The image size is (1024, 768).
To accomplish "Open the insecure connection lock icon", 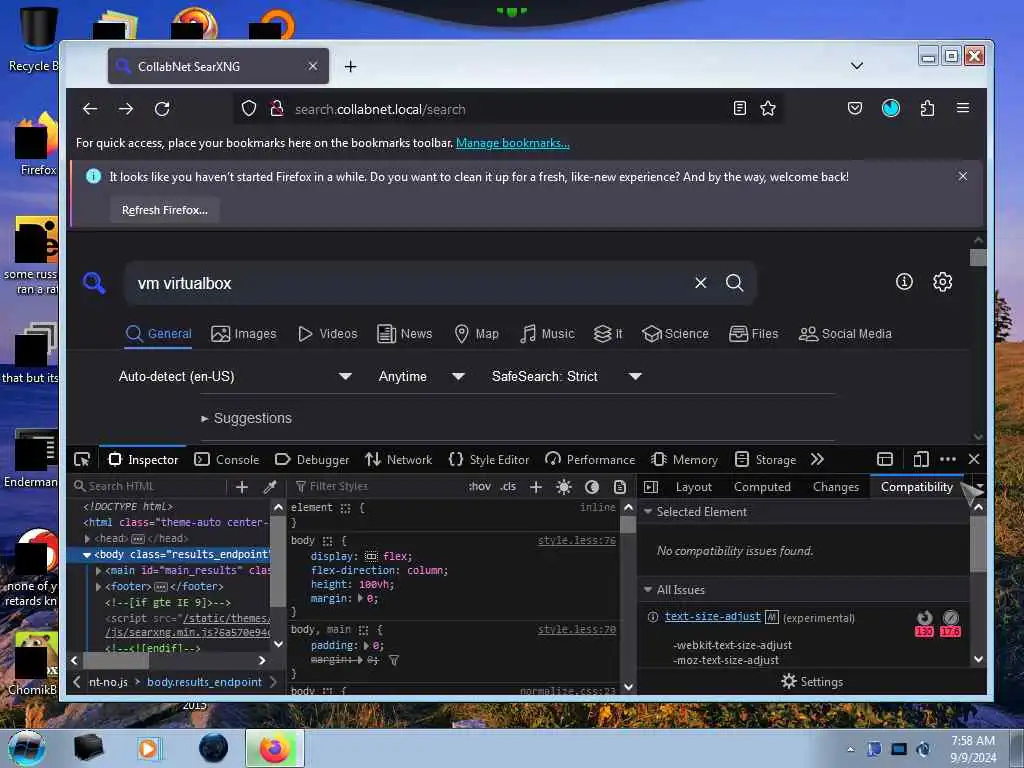I will click(x=276, y=108).
